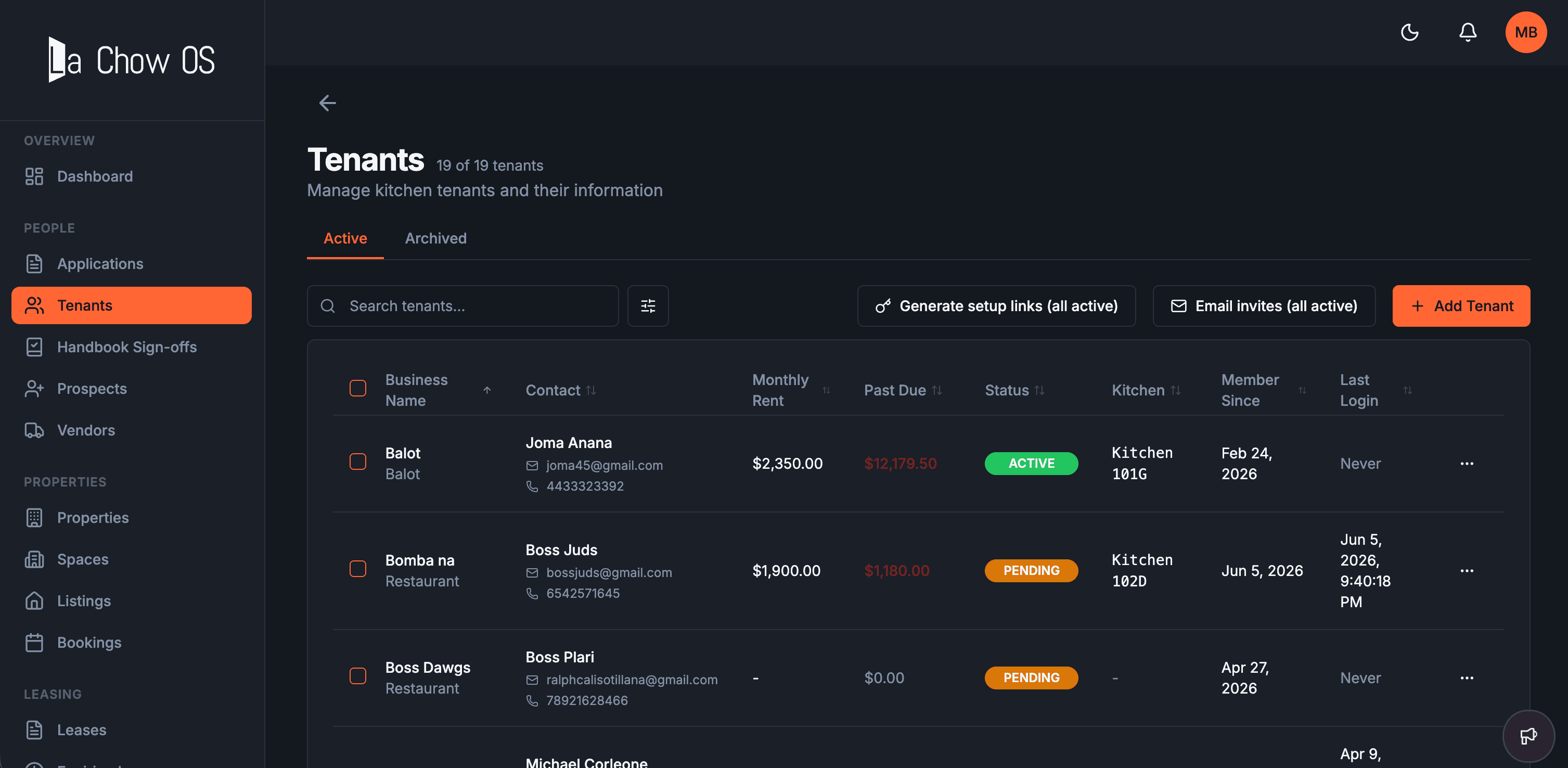Open Bookings in sidebar
Viewport: 1568px width, 768px height.
pos(132,643)
